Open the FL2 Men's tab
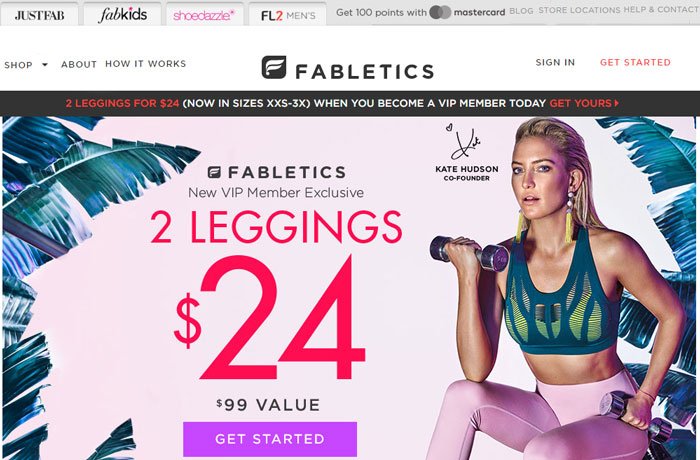Viewport: 700px width, 460px height. point(288,15)
